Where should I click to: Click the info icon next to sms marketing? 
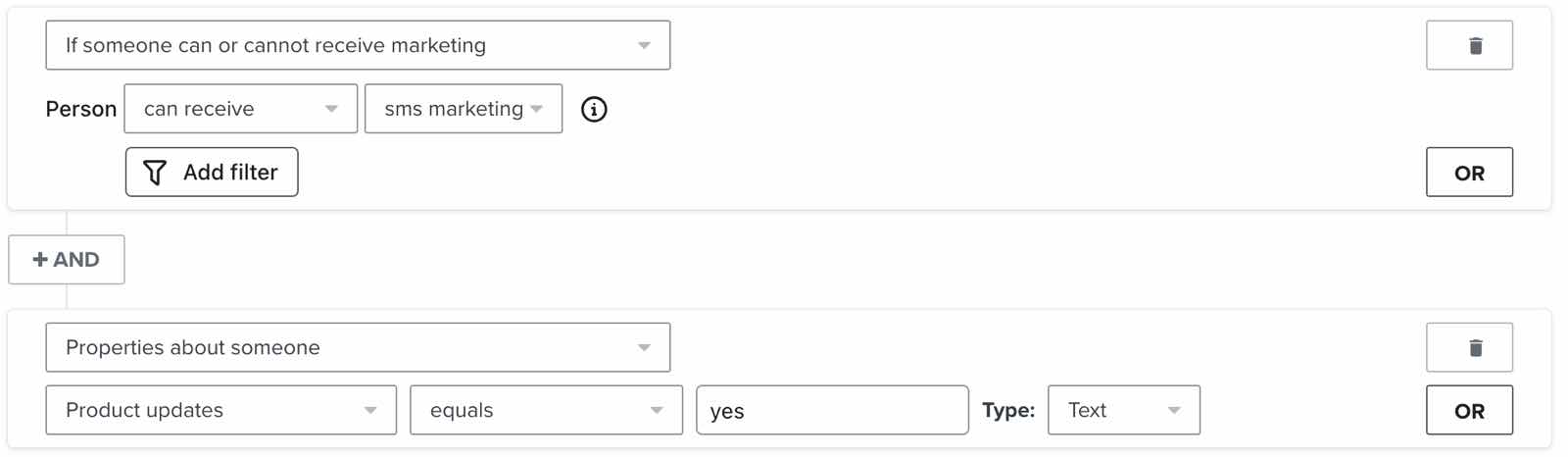pos(594,109)
